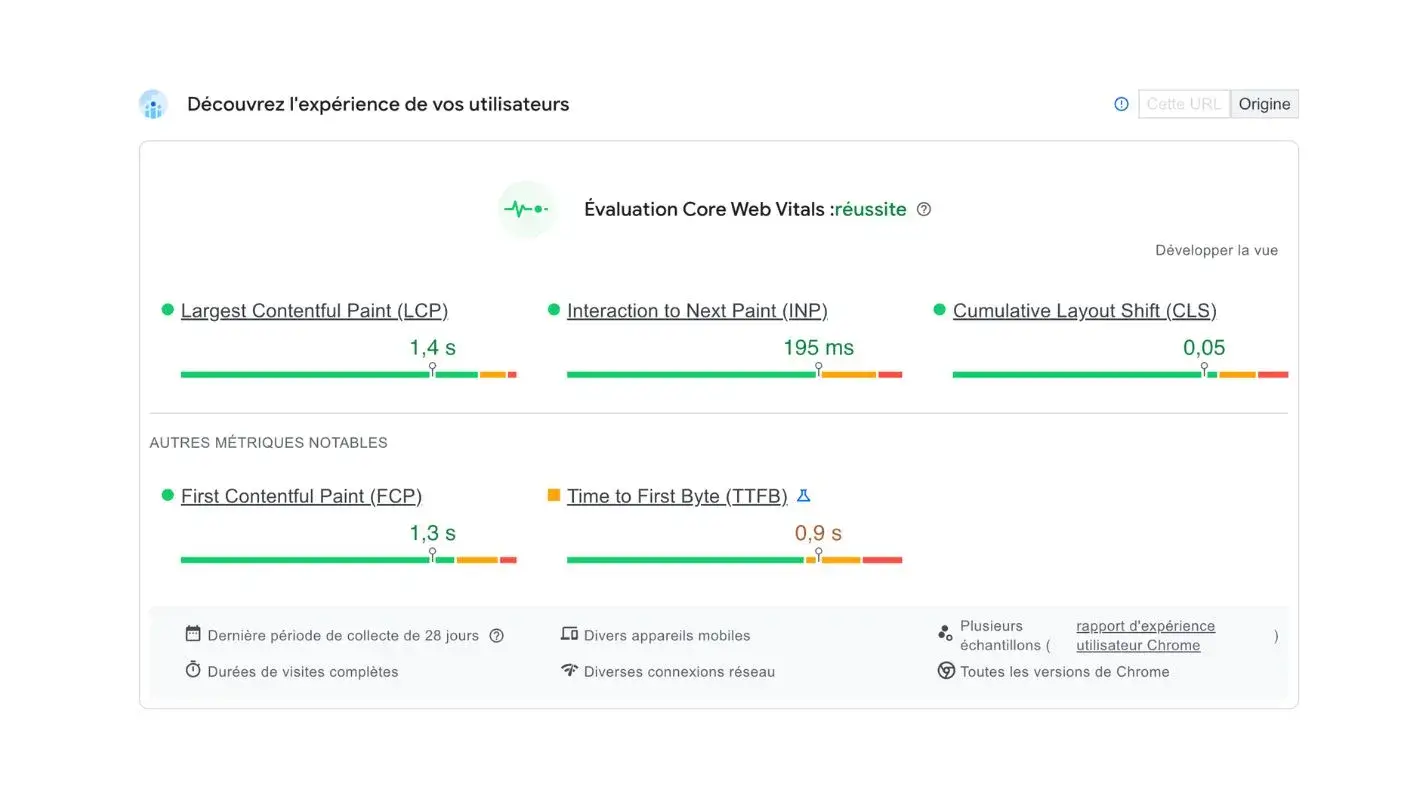The image size is (1420, 800).
Task: Open Largest Contentful Paint (LCP) link
Action: (314, 311)
